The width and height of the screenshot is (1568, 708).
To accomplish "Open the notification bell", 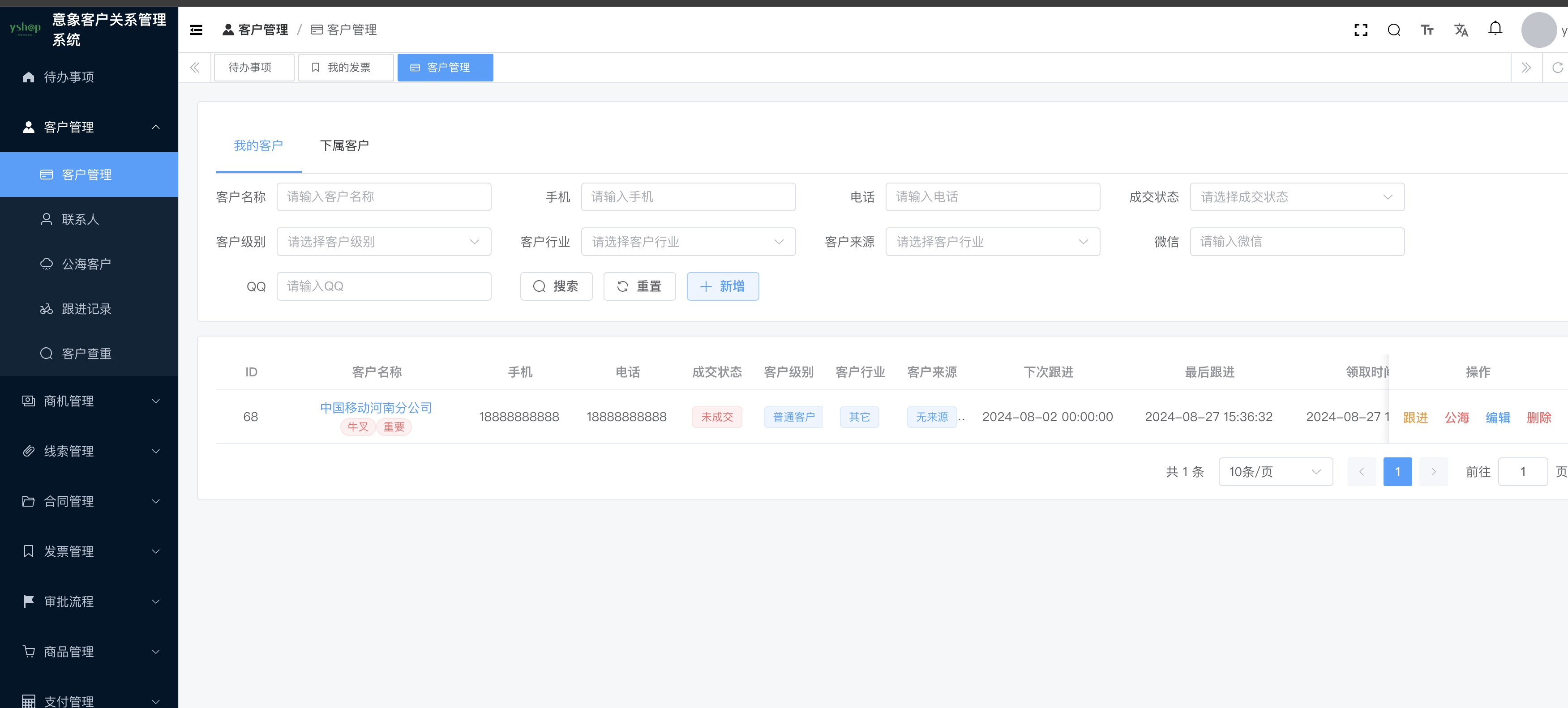I will [1495, 29].
